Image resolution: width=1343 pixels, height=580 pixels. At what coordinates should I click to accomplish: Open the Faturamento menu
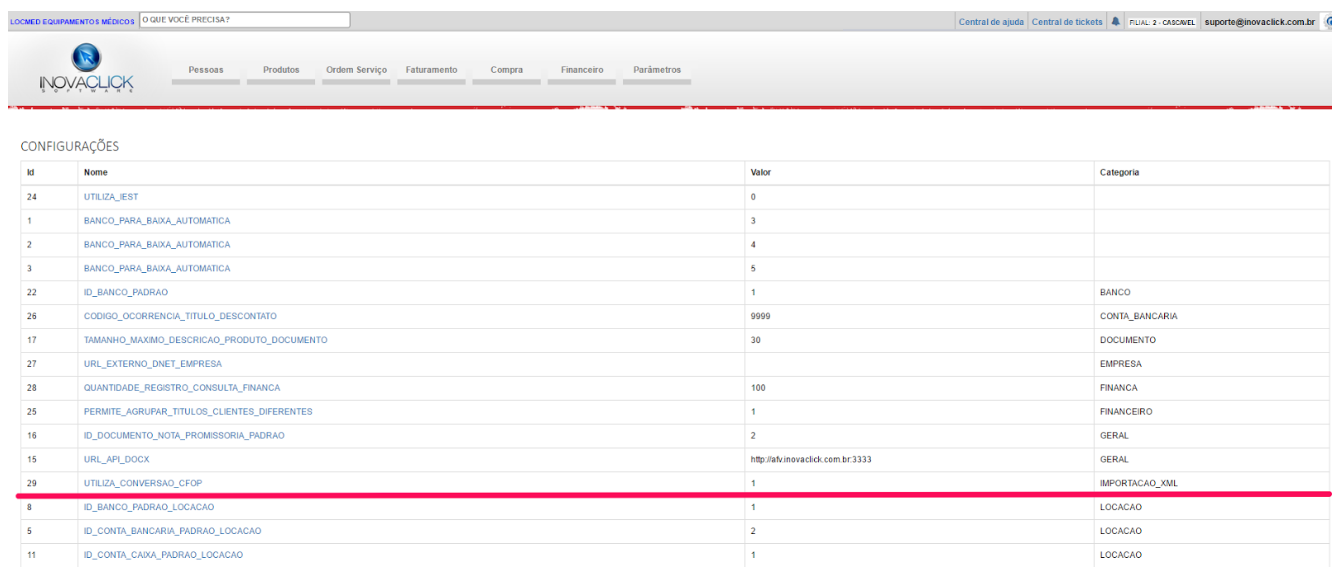(431, 70)
